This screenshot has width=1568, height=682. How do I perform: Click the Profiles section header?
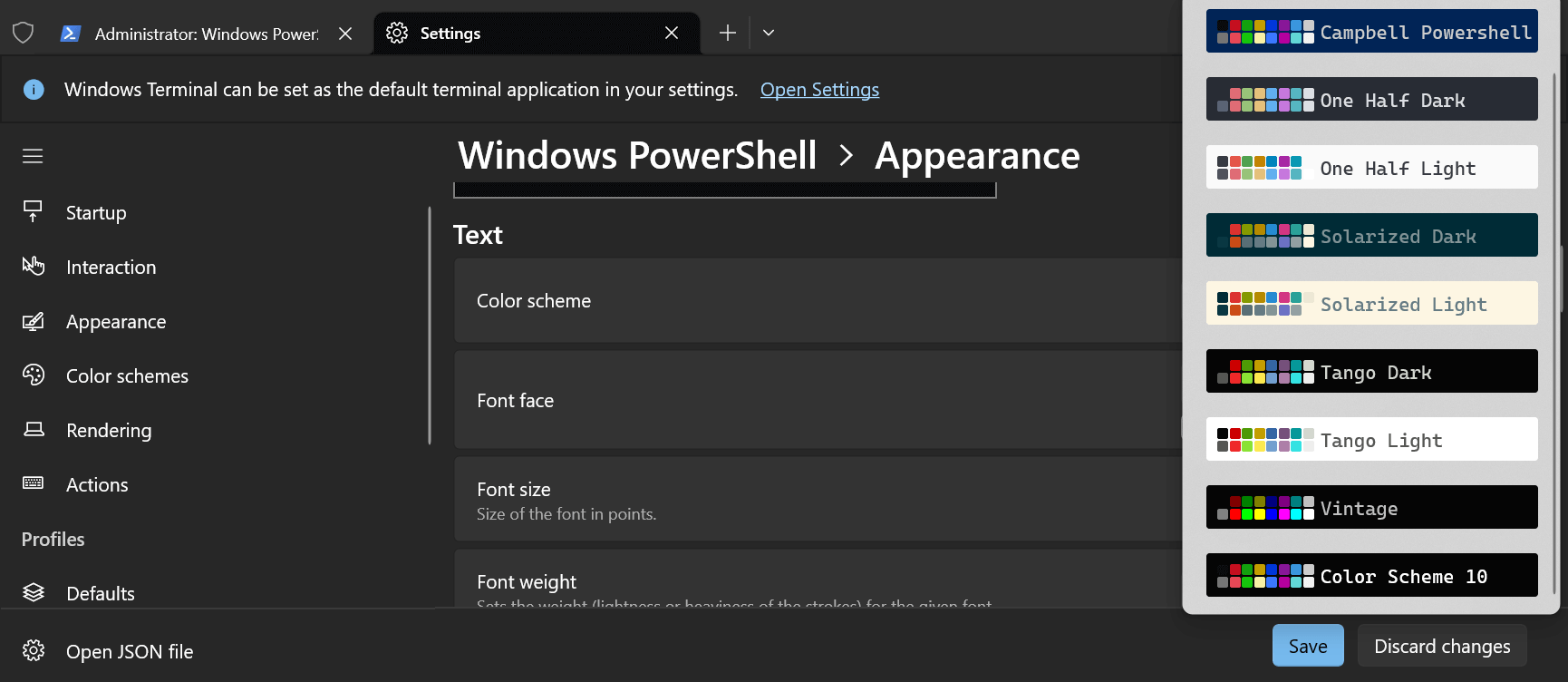click(x=53, y=539)
